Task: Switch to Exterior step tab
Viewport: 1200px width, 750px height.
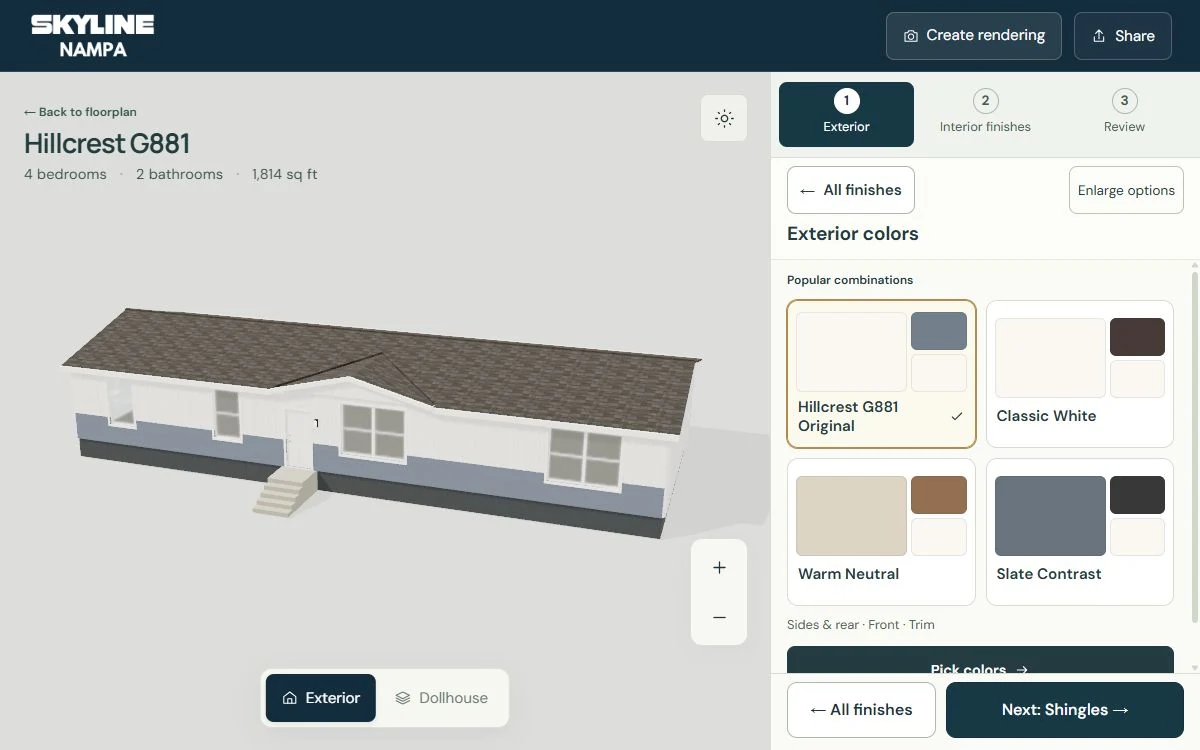Action: point(846,114)
